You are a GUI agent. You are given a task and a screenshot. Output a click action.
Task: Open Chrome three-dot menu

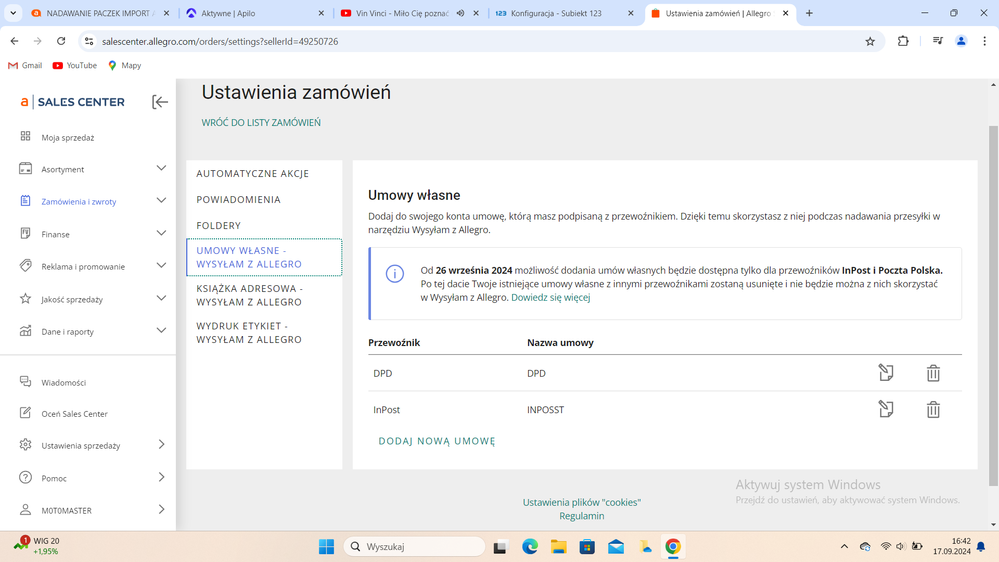[x=984, y=41]
